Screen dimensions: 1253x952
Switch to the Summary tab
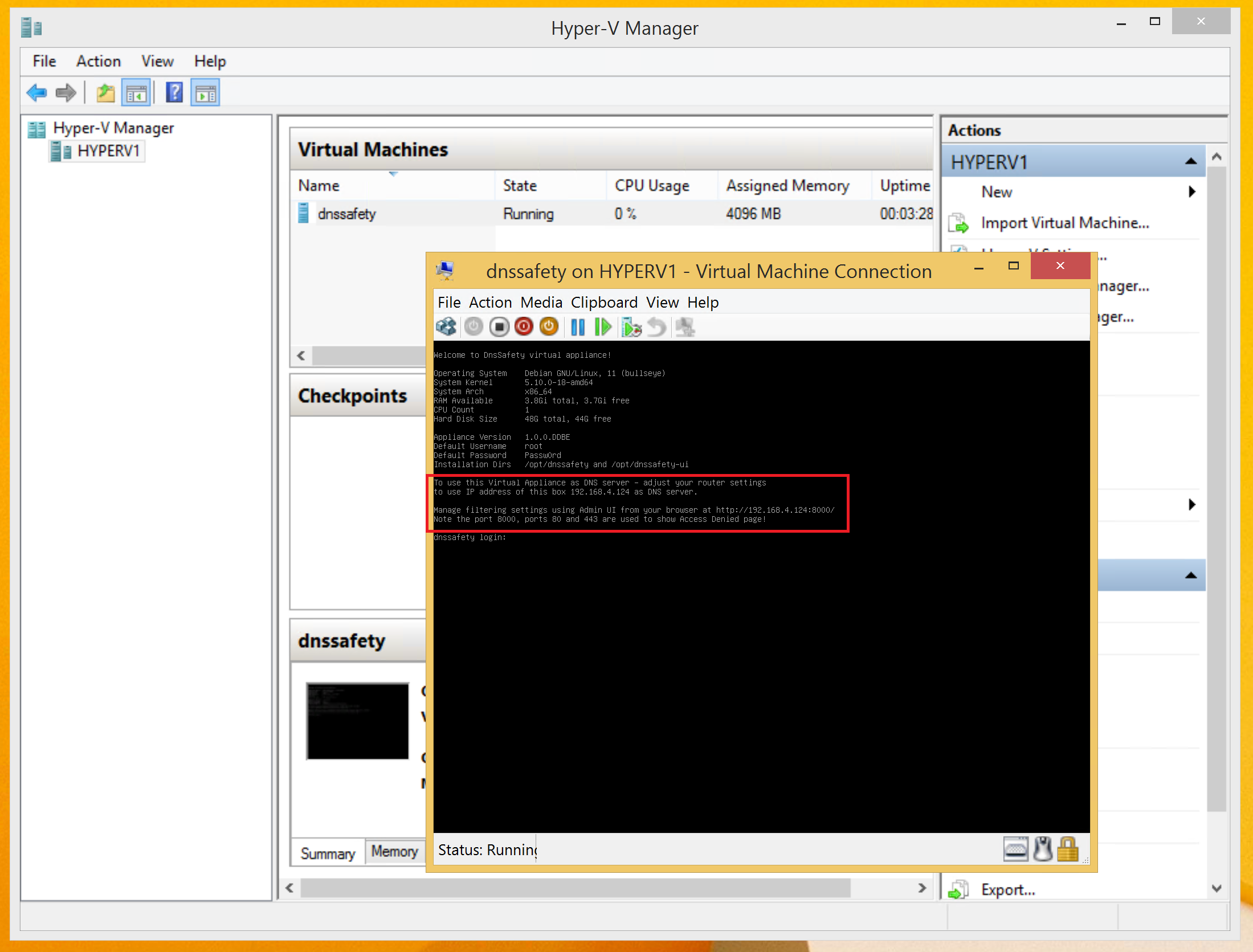328,853
